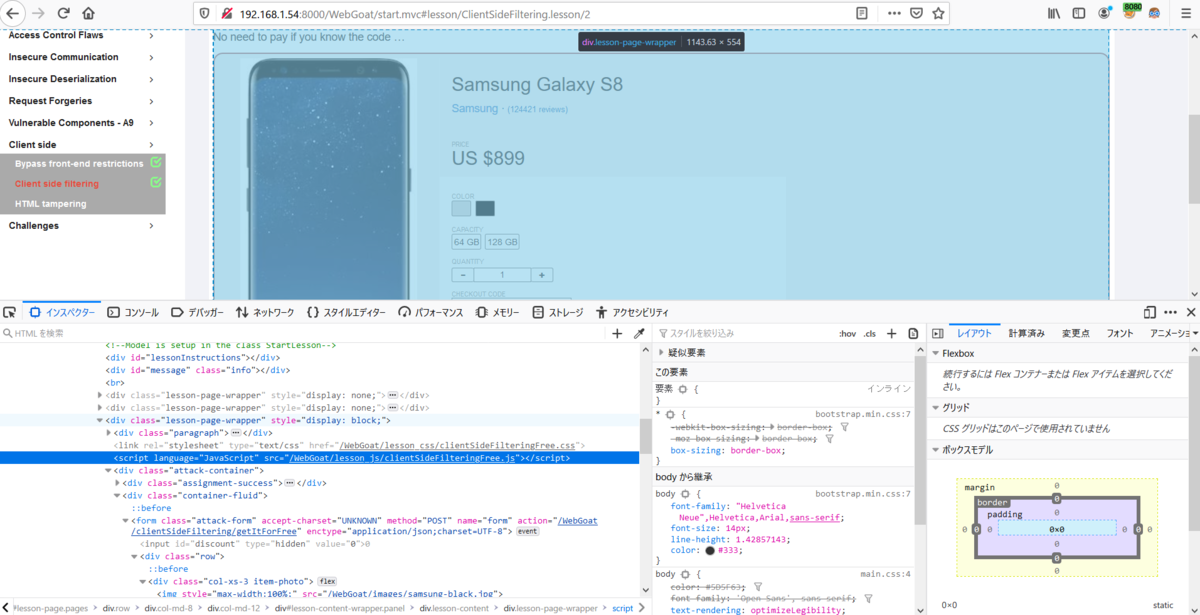This screenshot has height=615, width=1200.
Task: Increase quantity with the plus button
Action: tap(541, 275)
